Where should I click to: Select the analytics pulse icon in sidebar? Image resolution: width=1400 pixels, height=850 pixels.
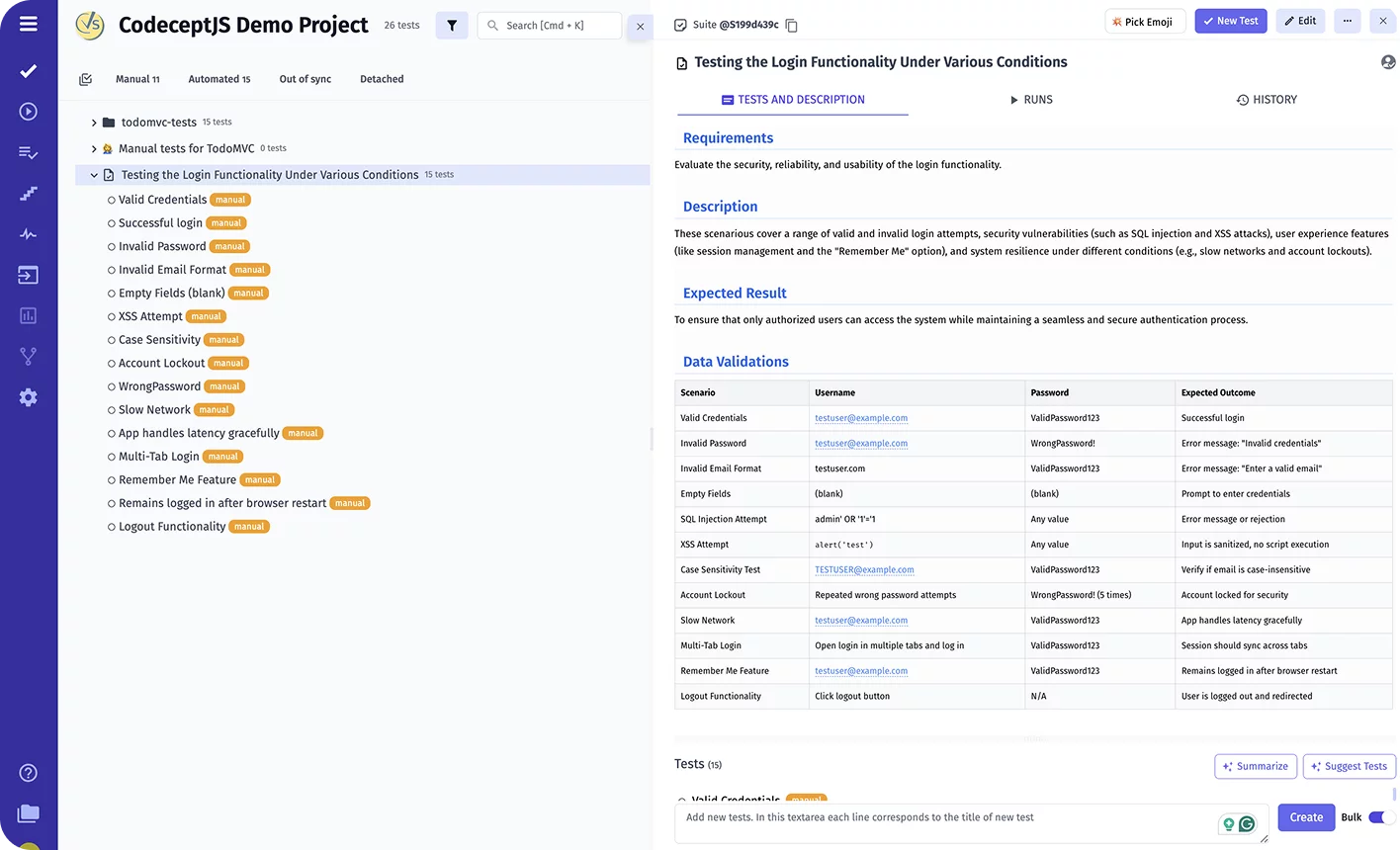(x=28, y=234)
